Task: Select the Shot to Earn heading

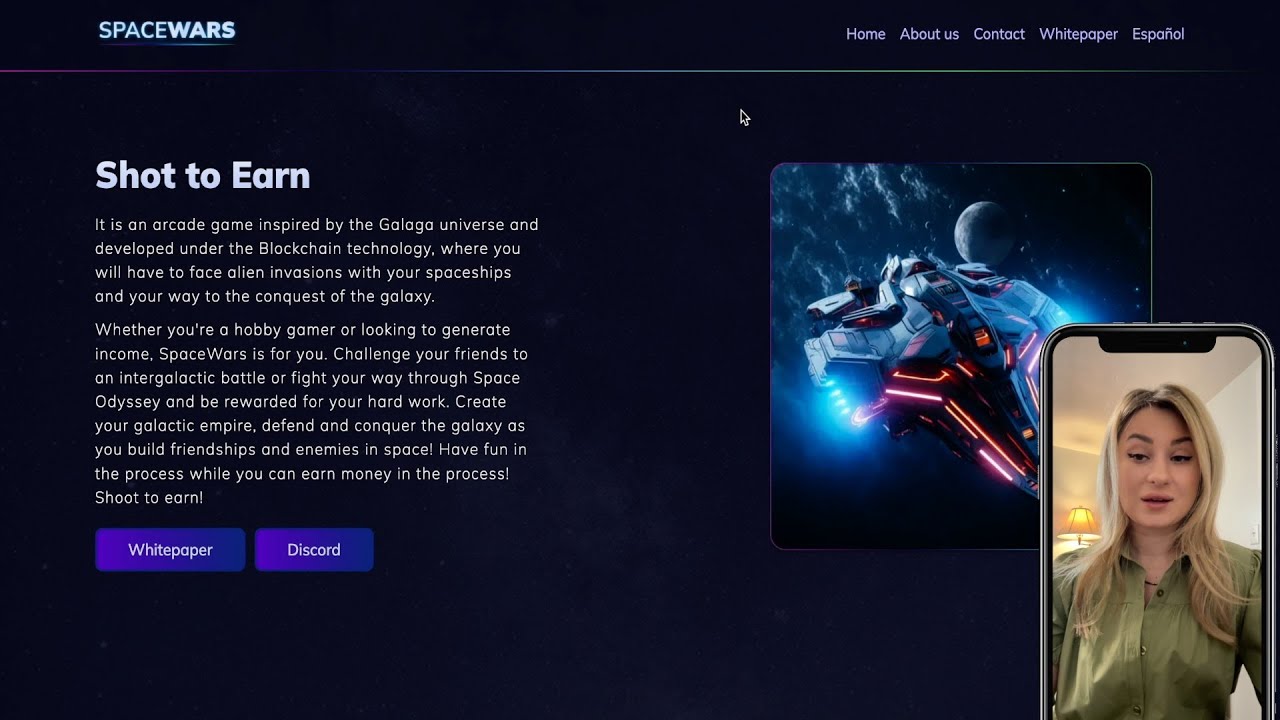Action: 203,175
